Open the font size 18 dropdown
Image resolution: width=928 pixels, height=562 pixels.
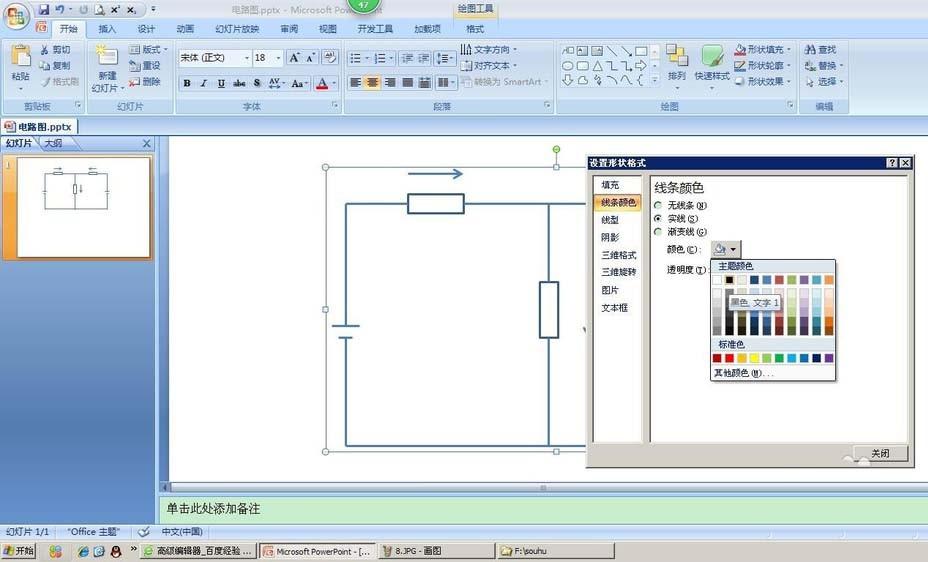(x=277, y=58)
